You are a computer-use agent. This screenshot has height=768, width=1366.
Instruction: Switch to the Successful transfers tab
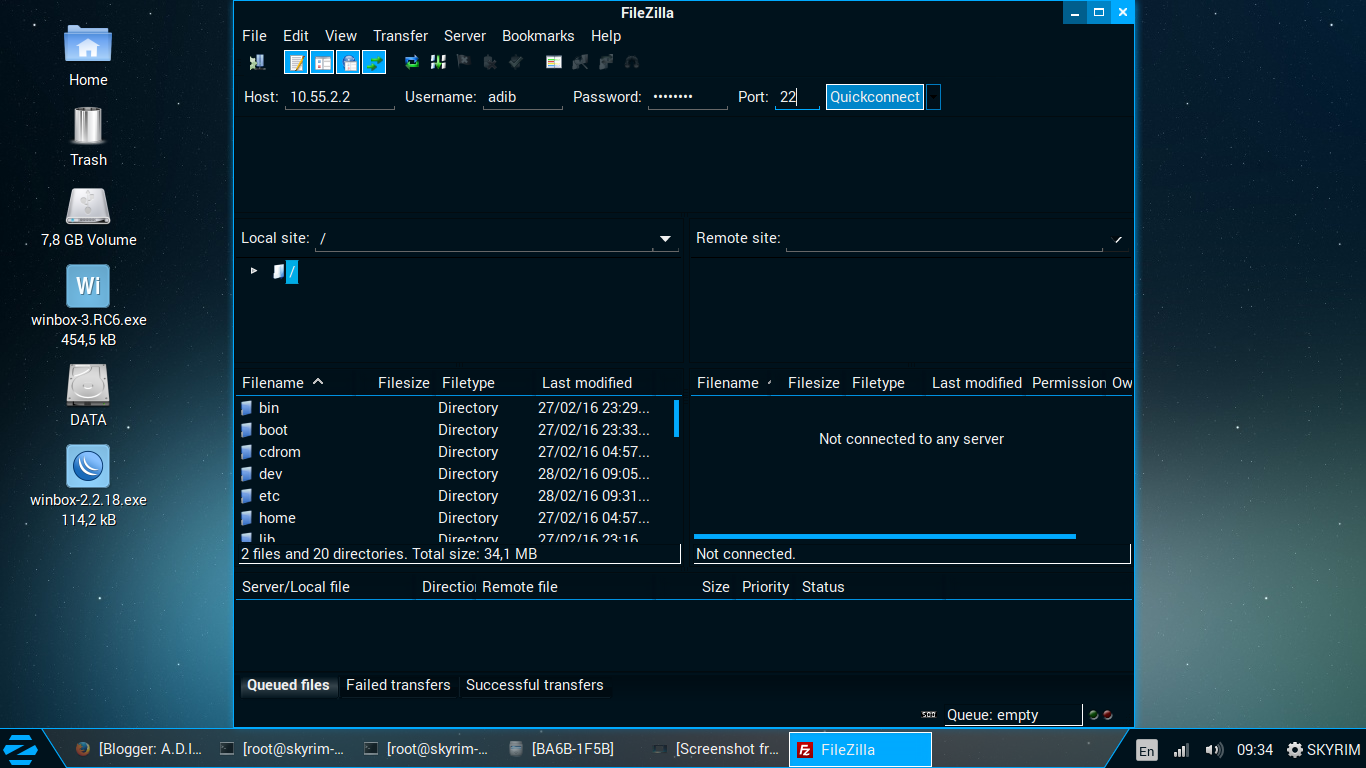point(535,685)
